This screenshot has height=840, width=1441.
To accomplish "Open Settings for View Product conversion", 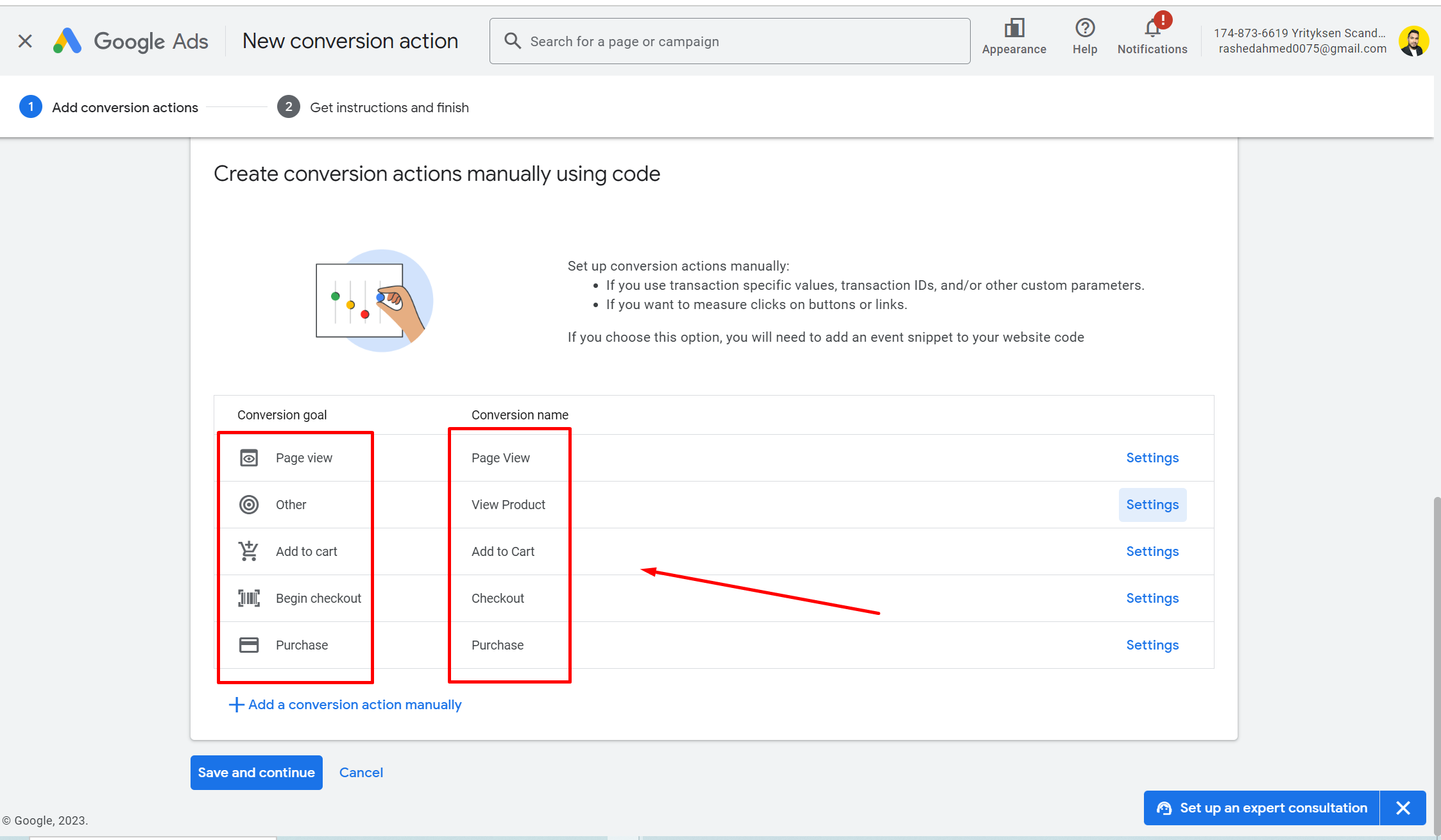I will point(1152,505).
